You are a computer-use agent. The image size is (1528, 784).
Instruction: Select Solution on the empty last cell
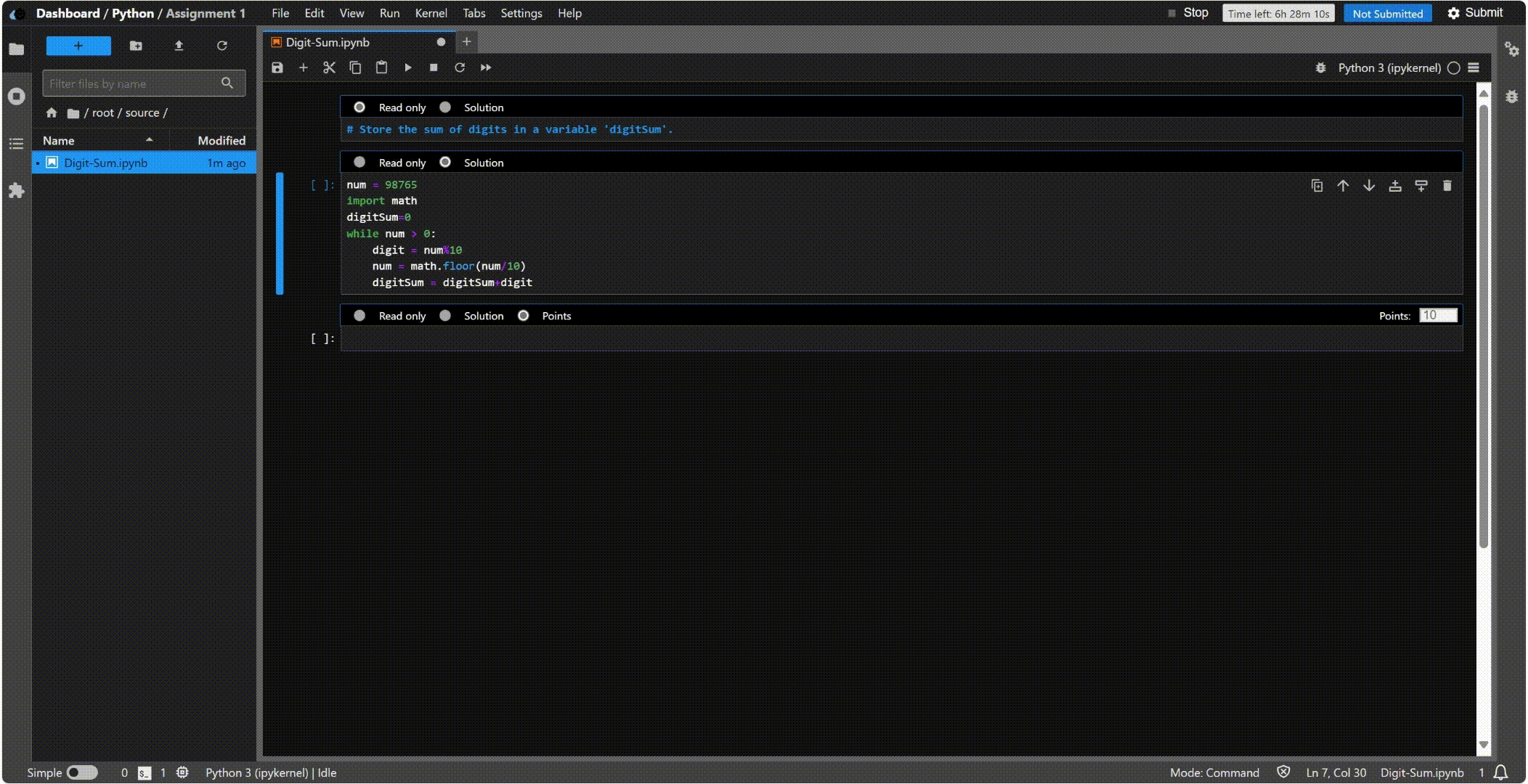tap(445, 316)
